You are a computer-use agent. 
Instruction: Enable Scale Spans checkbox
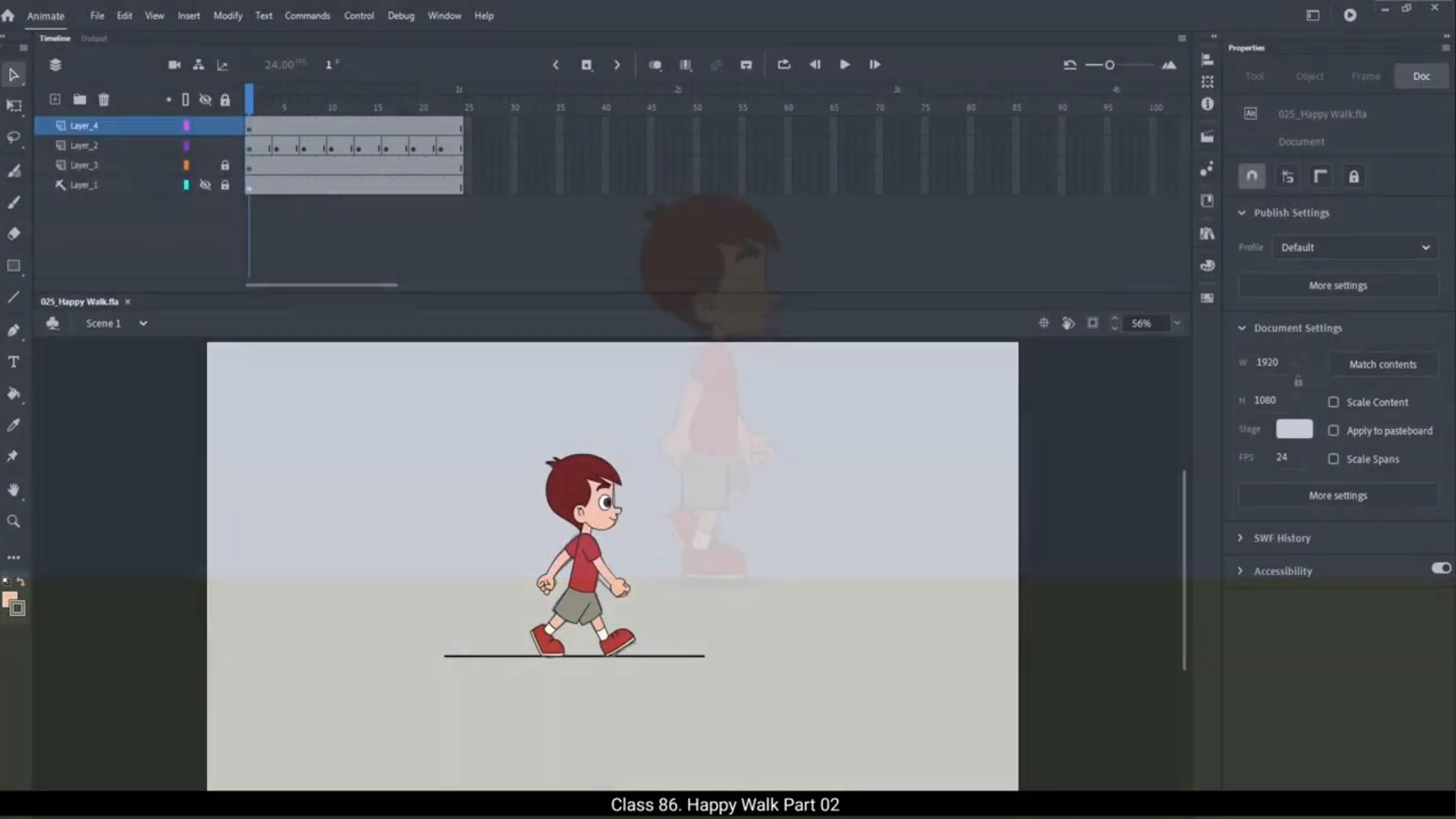pyautogui.click(x=1334, y=459)
